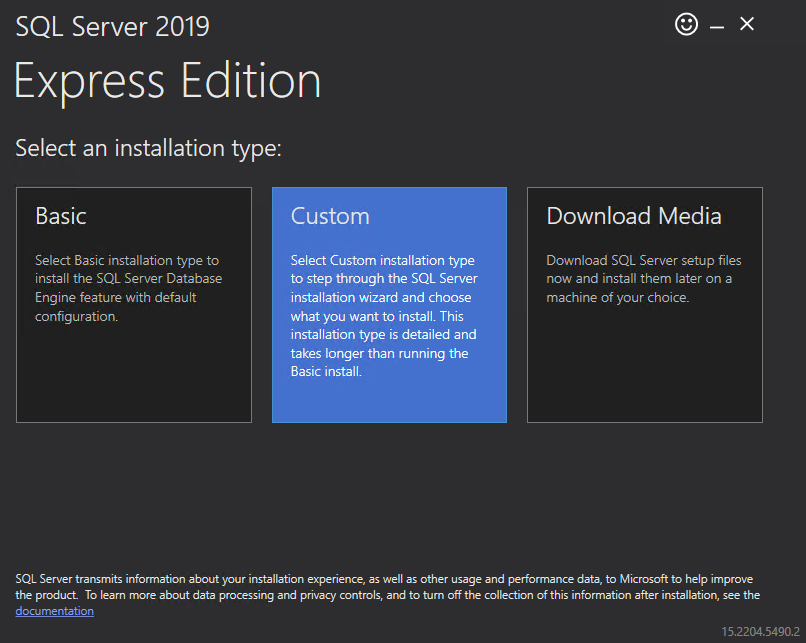Minimize the SQL Server installer window
Viewport: 806px width, 643px height.
pos(717,23)
